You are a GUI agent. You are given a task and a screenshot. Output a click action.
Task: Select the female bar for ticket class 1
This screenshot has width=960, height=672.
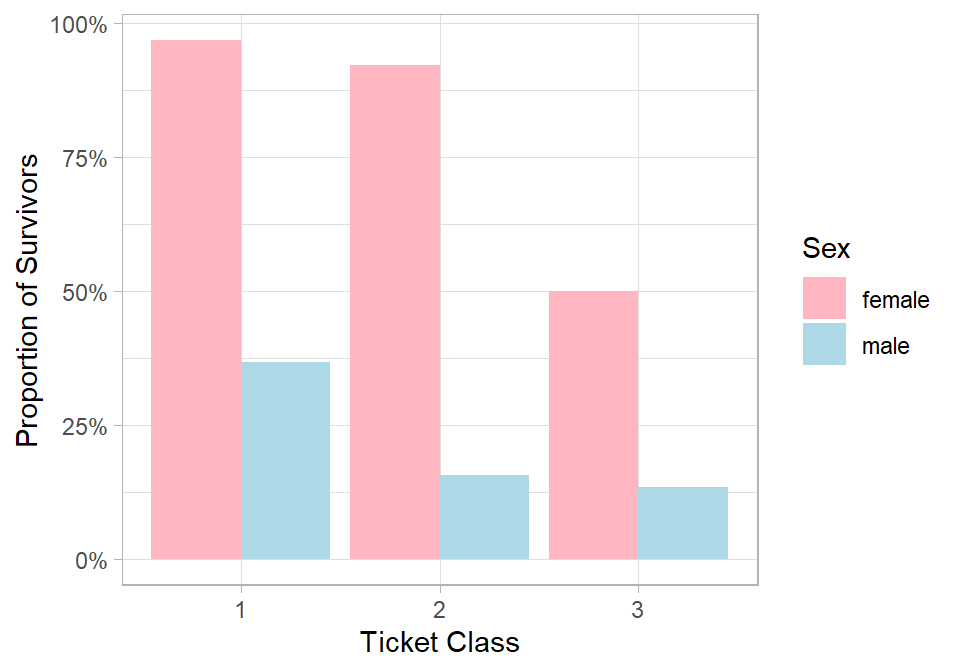pos(196,300)
